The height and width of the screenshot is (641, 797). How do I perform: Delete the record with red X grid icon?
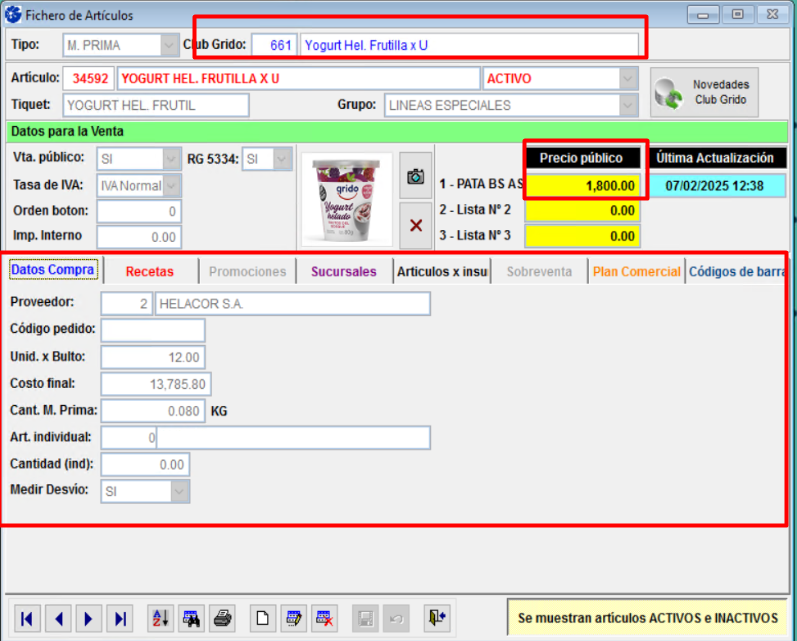point(325,618)
